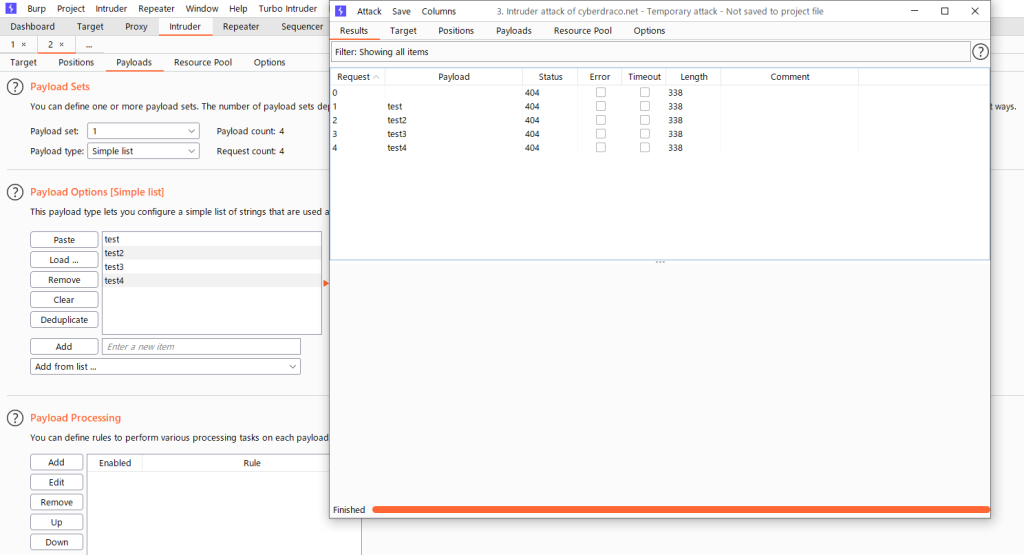Click the Payload Processing help icon
1024x555 pixels.
coord(15,418)
